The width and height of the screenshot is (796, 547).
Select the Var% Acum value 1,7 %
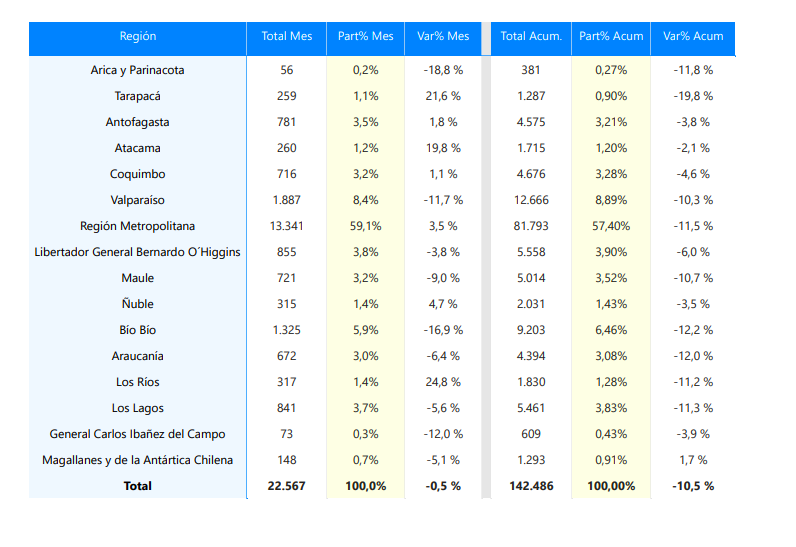pyautogui.click(x=693, y=460)
